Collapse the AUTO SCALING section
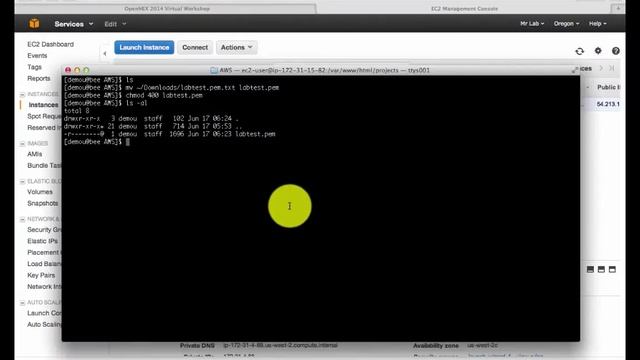Screen dimensions: 640x360 22,303
